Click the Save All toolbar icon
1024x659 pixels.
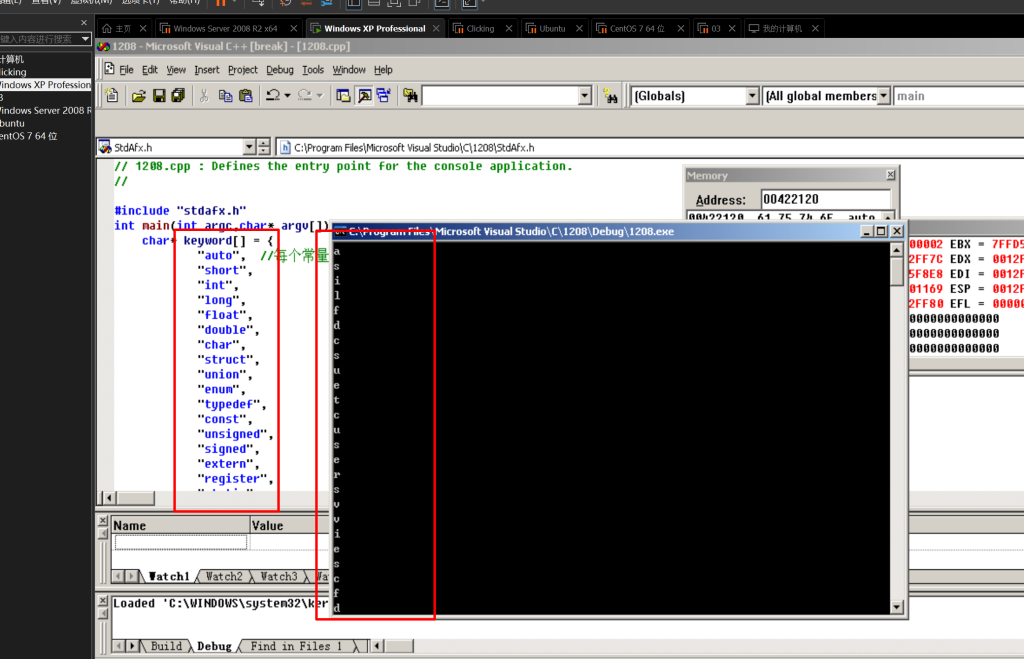coord(178,96)
